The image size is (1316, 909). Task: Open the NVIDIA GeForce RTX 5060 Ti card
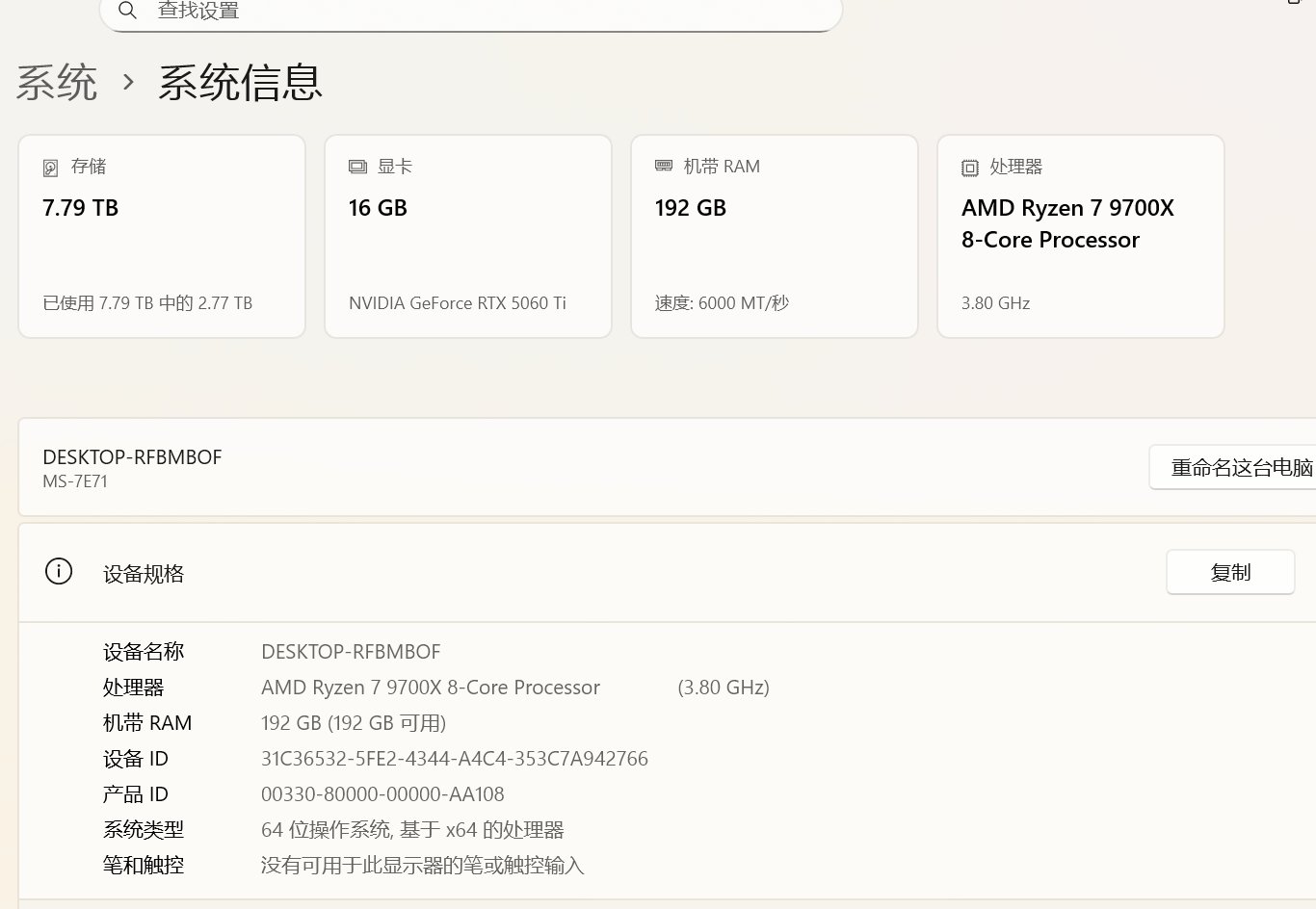click(x=468, y=237)
